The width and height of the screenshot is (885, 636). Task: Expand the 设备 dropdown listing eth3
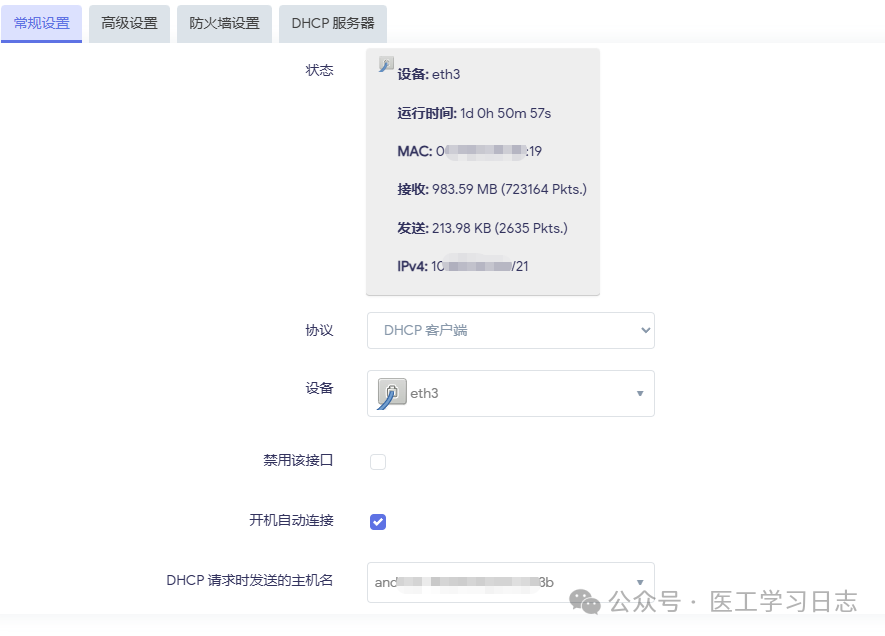[510, 393]
